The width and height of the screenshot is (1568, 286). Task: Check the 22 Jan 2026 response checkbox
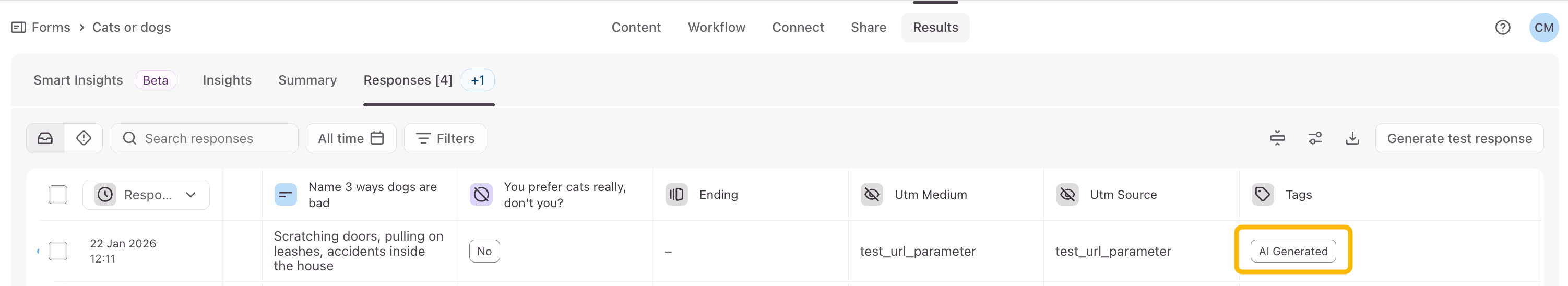(58, 251)
